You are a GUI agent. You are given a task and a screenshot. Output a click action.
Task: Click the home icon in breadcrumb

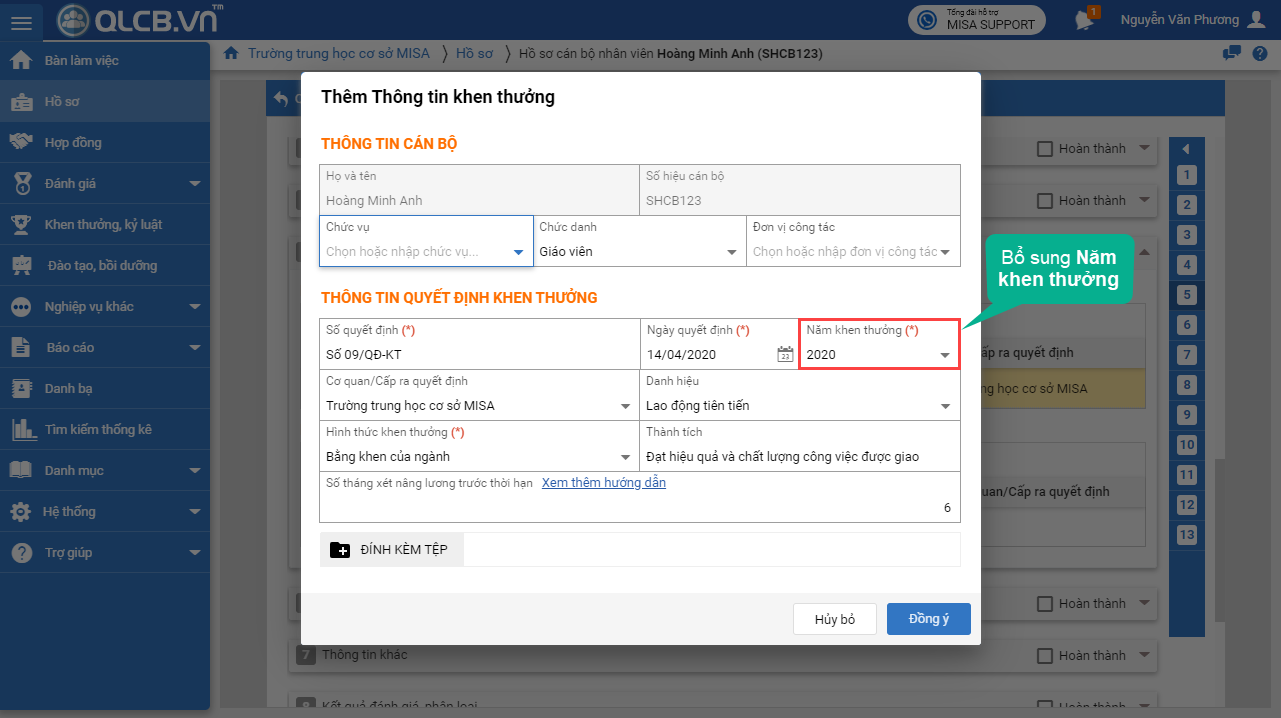(x=231, y=53)
